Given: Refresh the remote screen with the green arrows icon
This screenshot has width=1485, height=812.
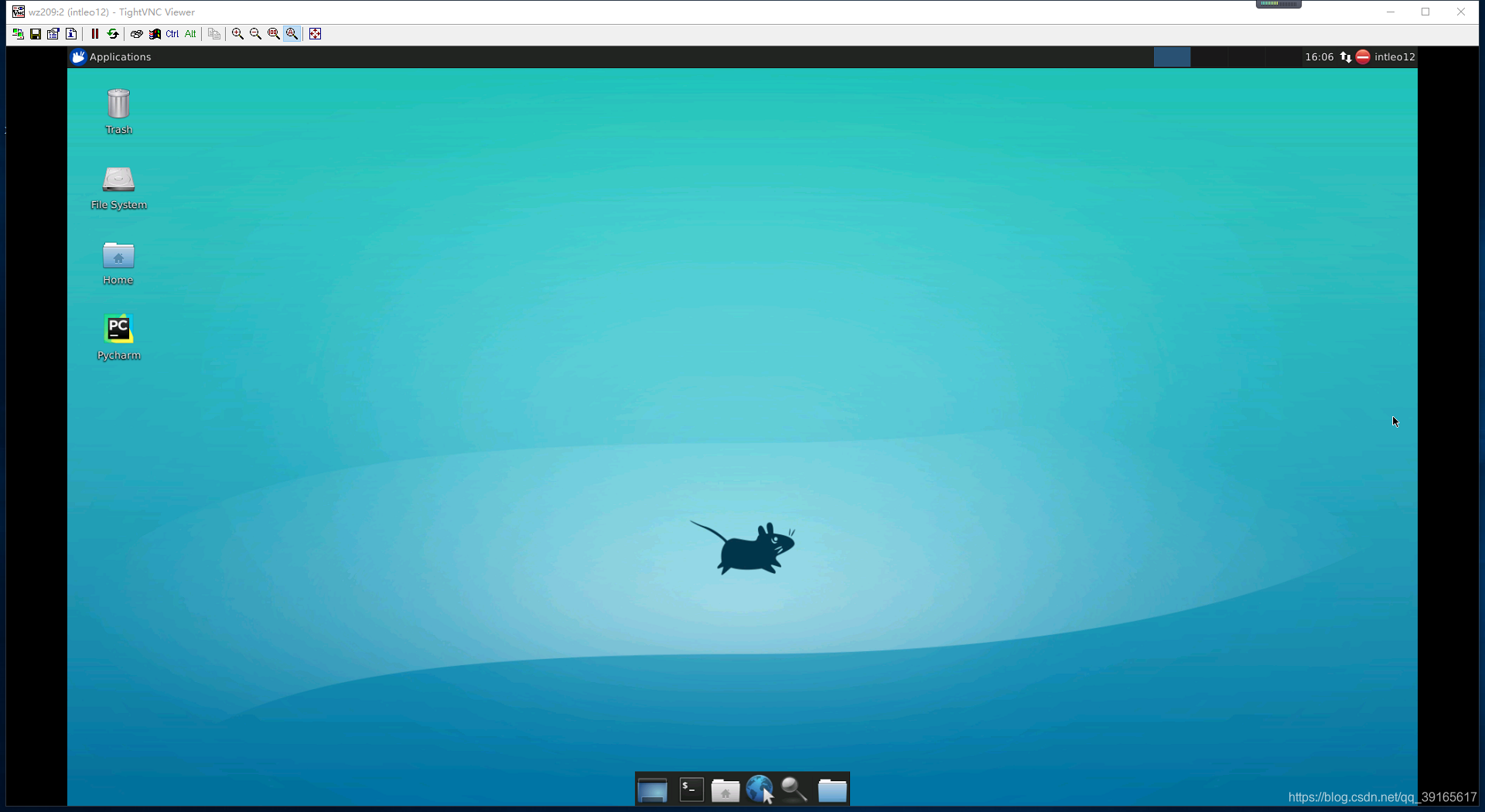Looking at the screenshot, I should (113, 34).
